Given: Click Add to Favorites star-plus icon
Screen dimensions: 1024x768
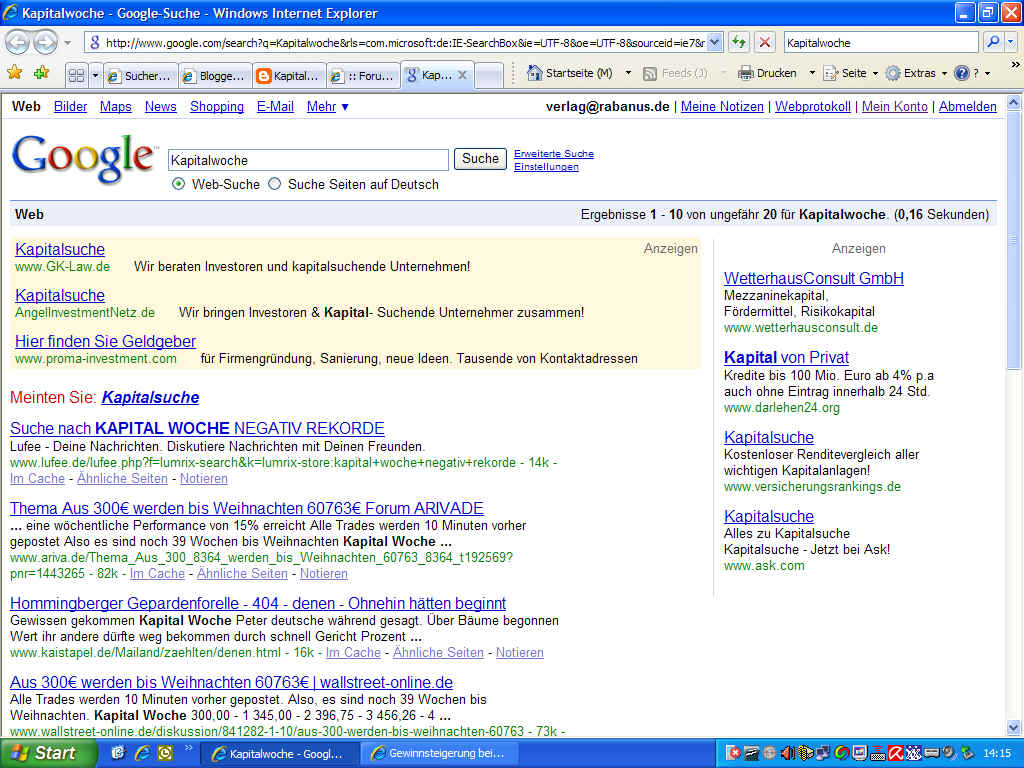Looking at the screenshot, I should 41,73.
